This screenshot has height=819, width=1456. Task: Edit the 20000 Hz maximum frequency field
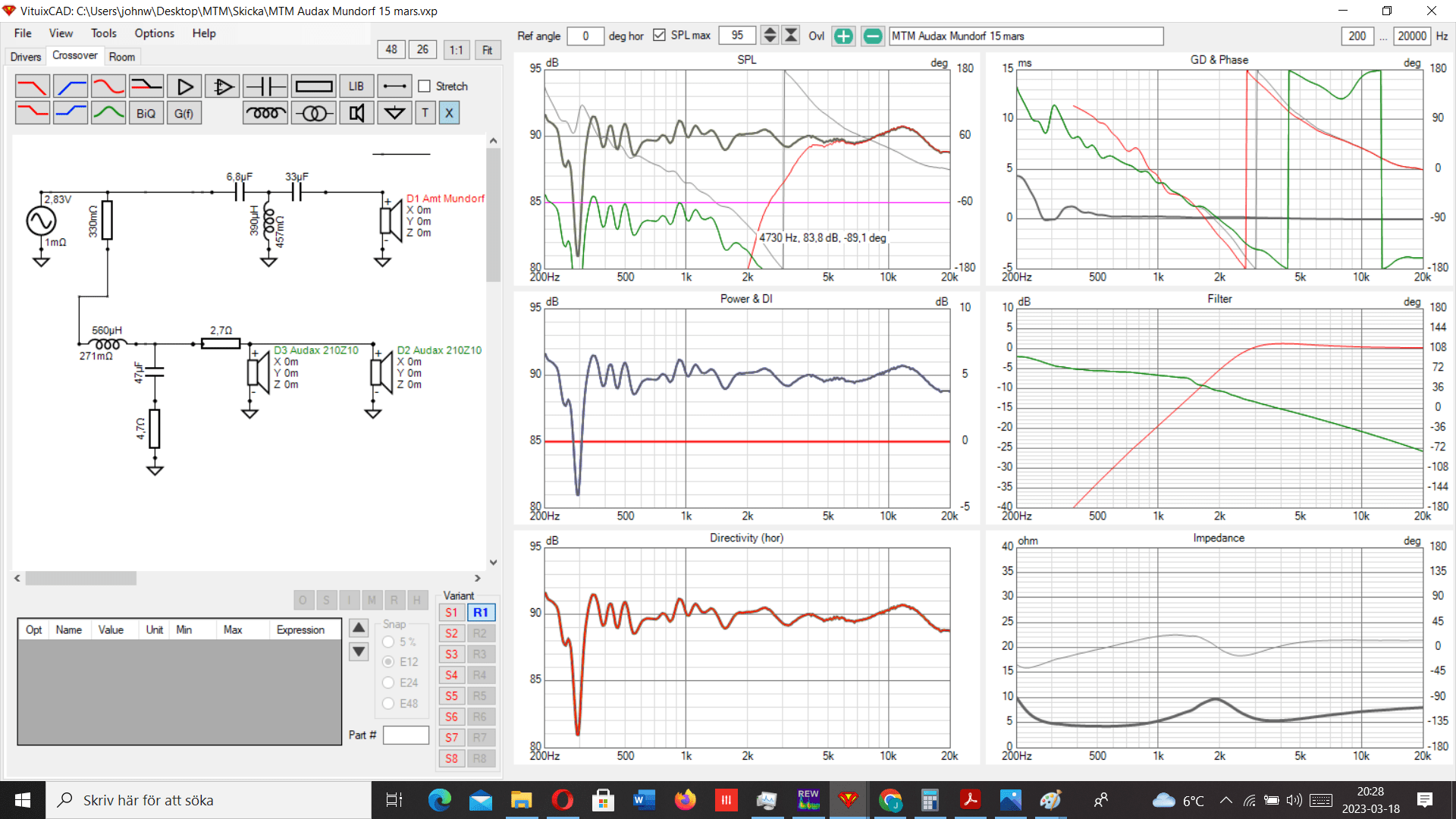click(1412, 36)
